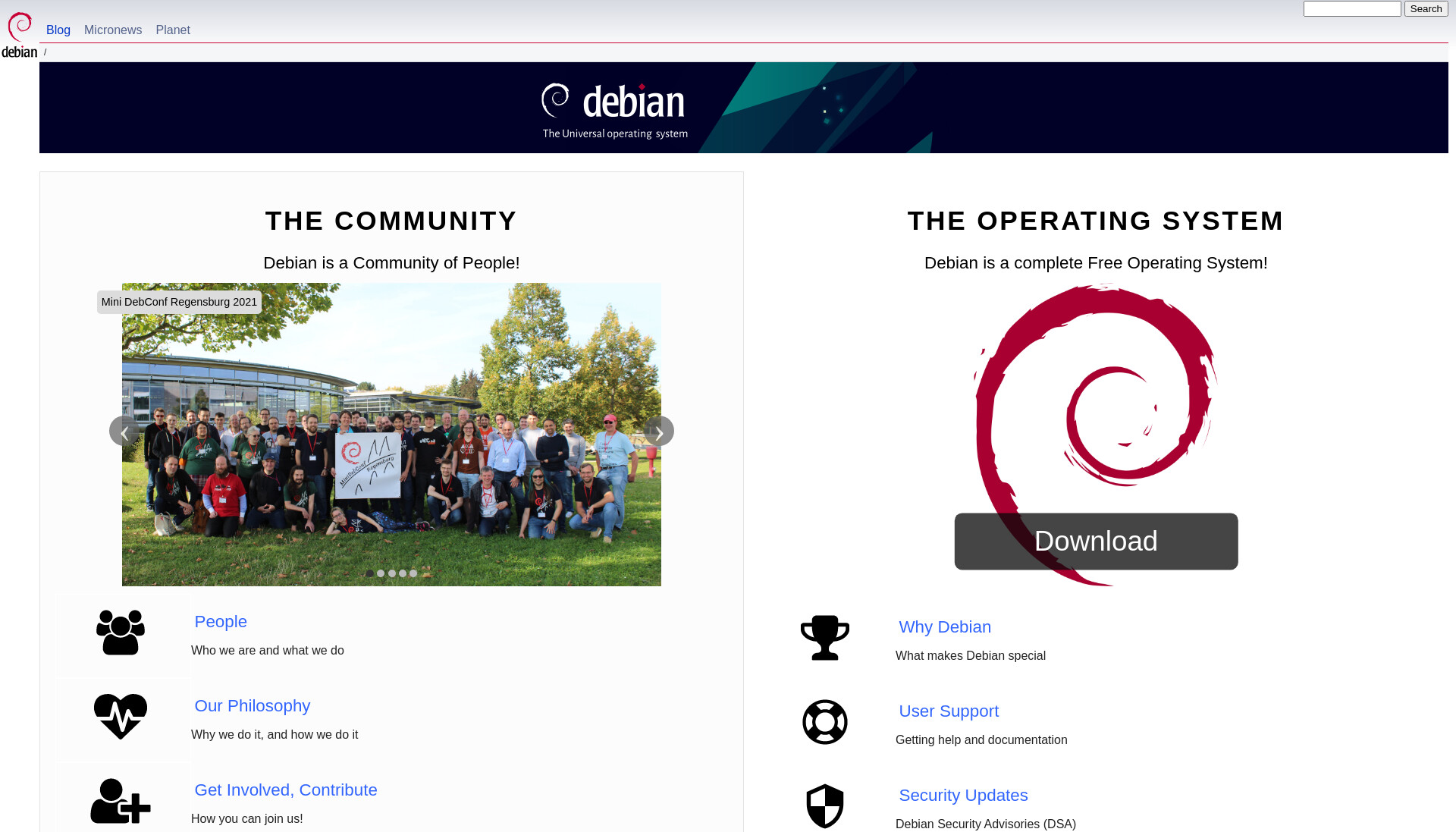Click 'What makes Debian special' text

tap(971, 656)
